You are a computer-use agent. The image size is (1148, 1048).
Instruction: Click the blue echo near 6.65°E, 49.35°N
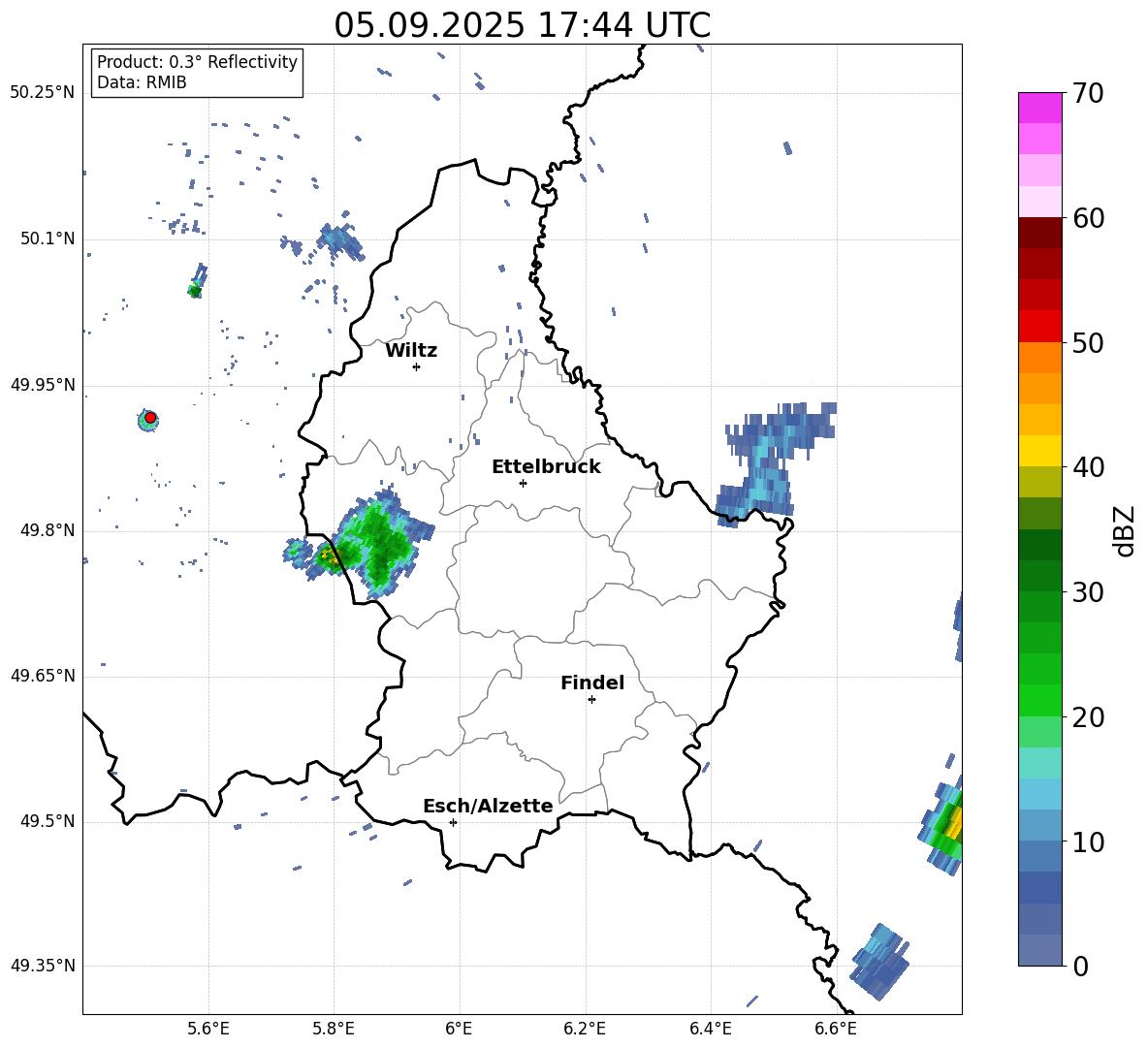point(879,962)
